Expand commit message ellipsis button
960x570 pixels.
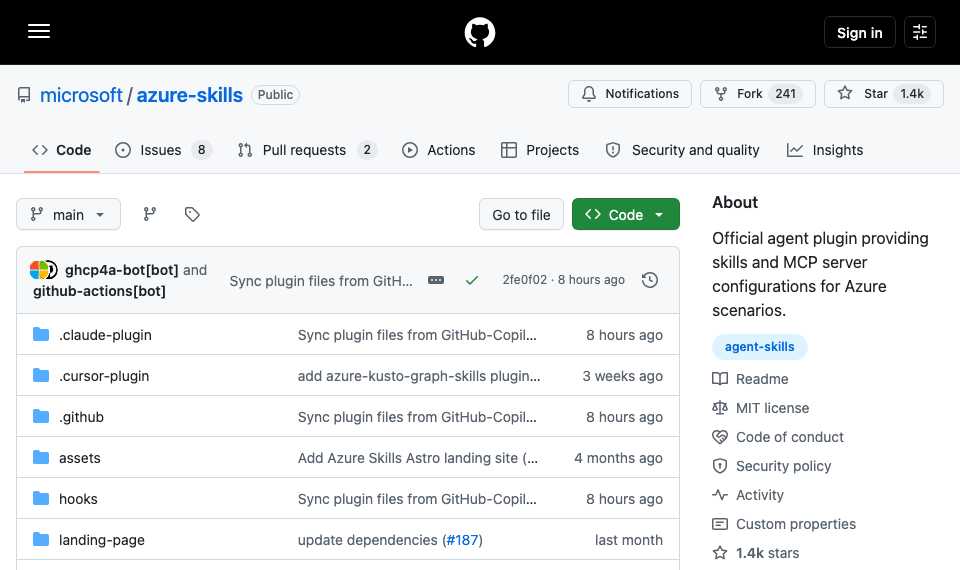point(436,280)
